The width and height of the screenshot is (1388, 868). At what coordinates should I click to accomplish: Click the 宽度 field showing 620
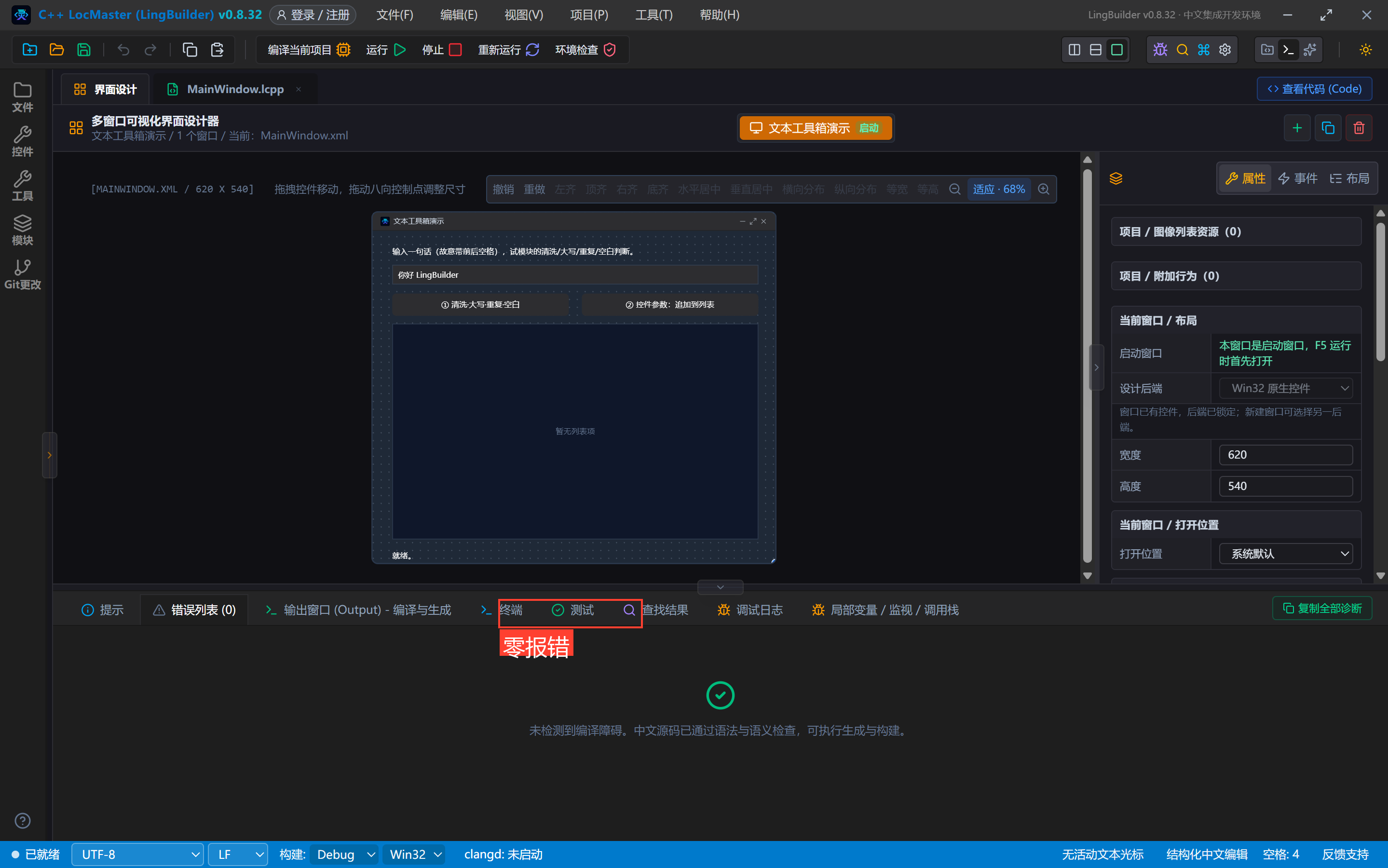click(x=1286, y=455)
